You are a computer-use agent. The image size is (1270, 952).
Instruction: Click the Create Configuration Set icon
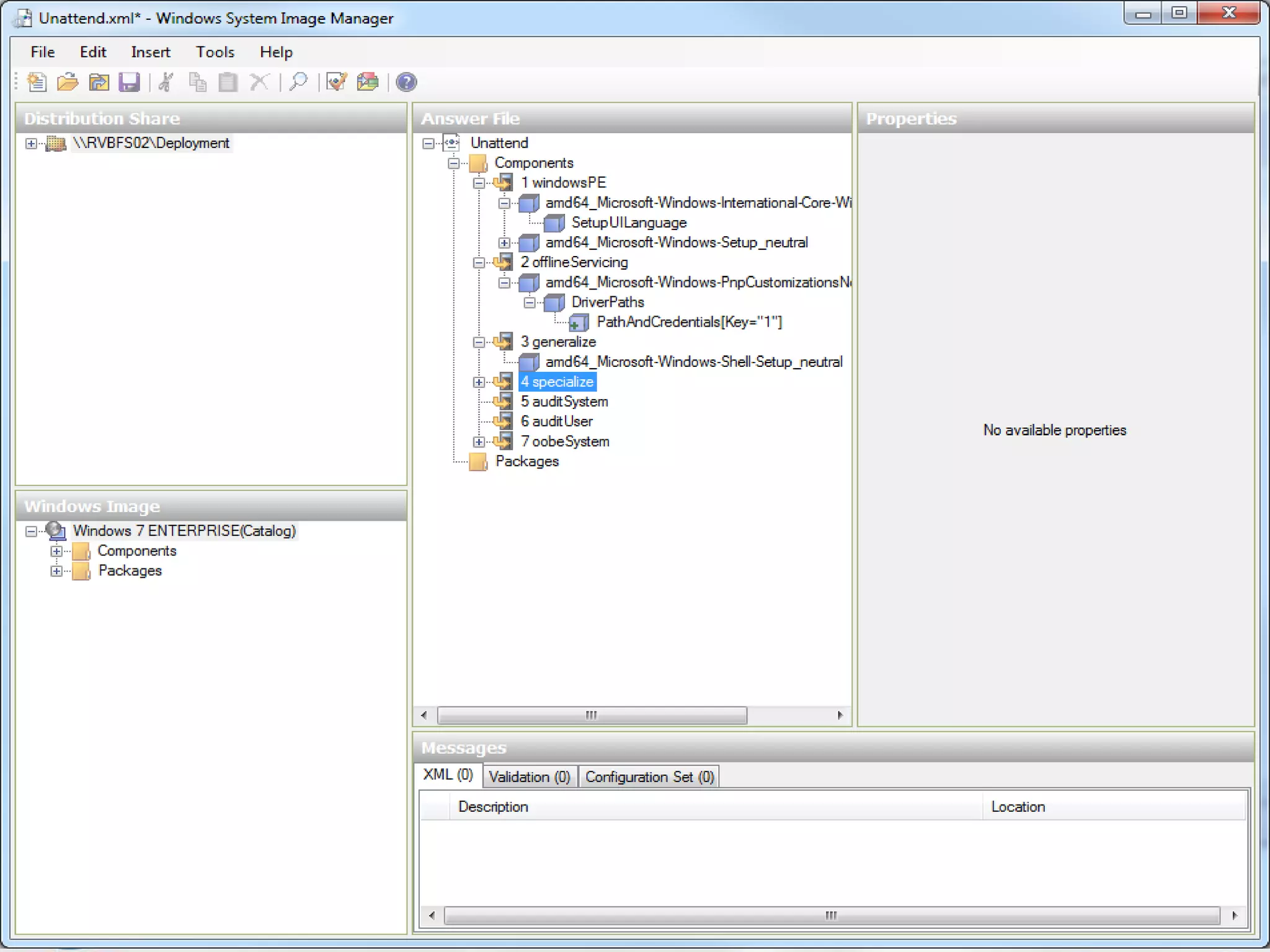click(x=368, y=82)
